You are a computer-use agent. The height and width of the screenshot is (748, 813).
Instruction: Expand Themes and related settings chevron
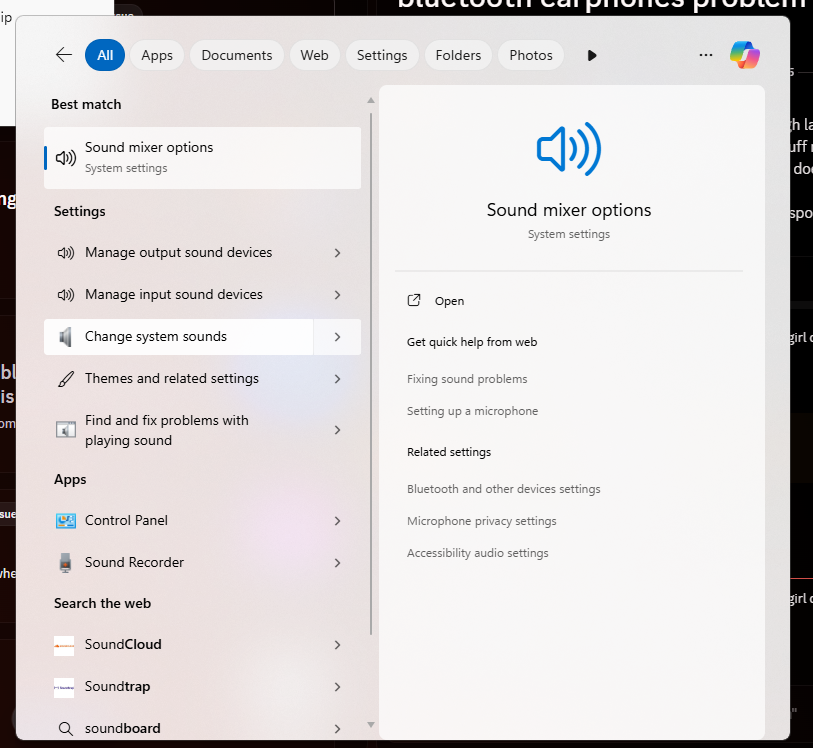[338, 379]
